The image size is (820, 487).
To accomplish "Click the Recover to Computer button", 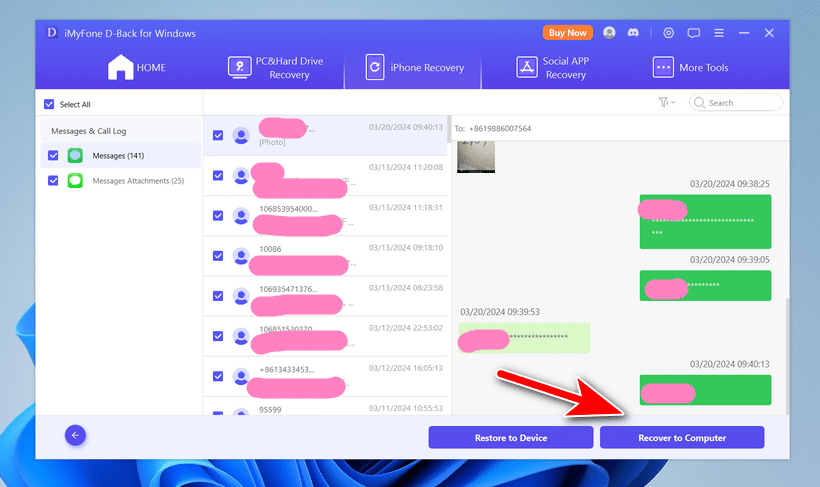I will (682, 438).
